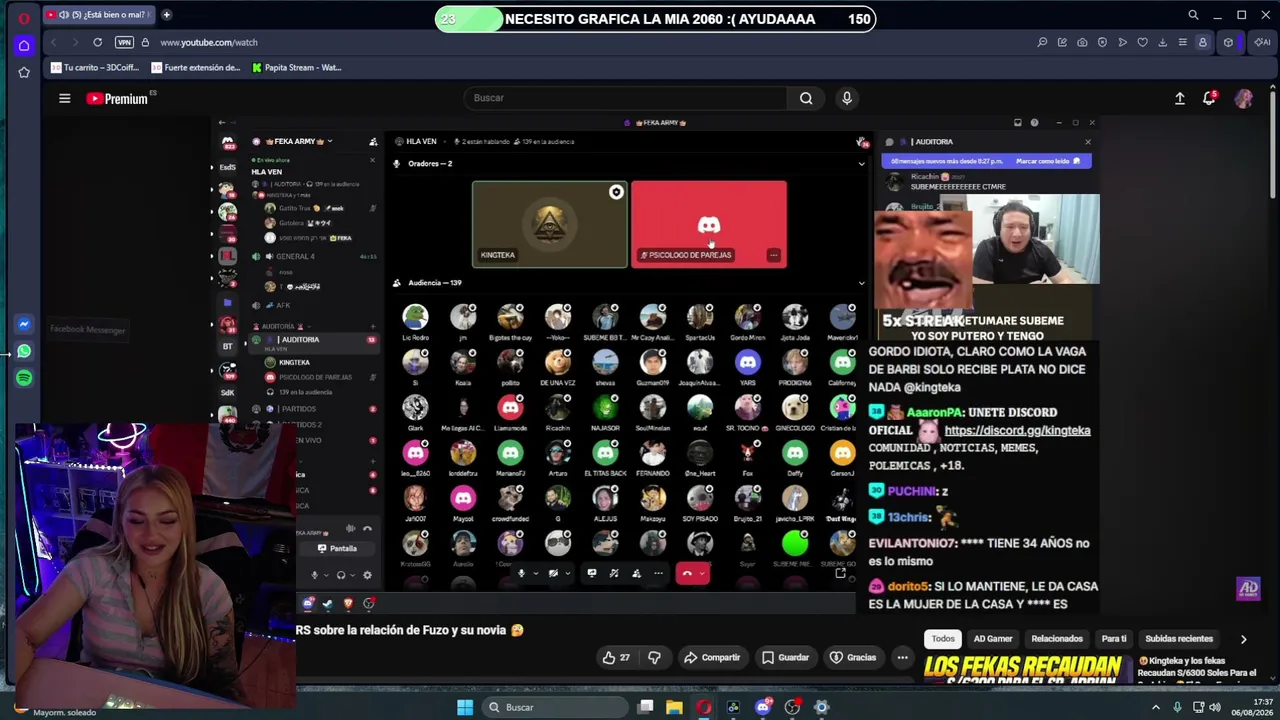Image resolution: width=1280 pixels, height=720 pixels.
Task: Toggle the stage microphone in Discord call controls
Action: pyautogui.click(x=521, y=573)
